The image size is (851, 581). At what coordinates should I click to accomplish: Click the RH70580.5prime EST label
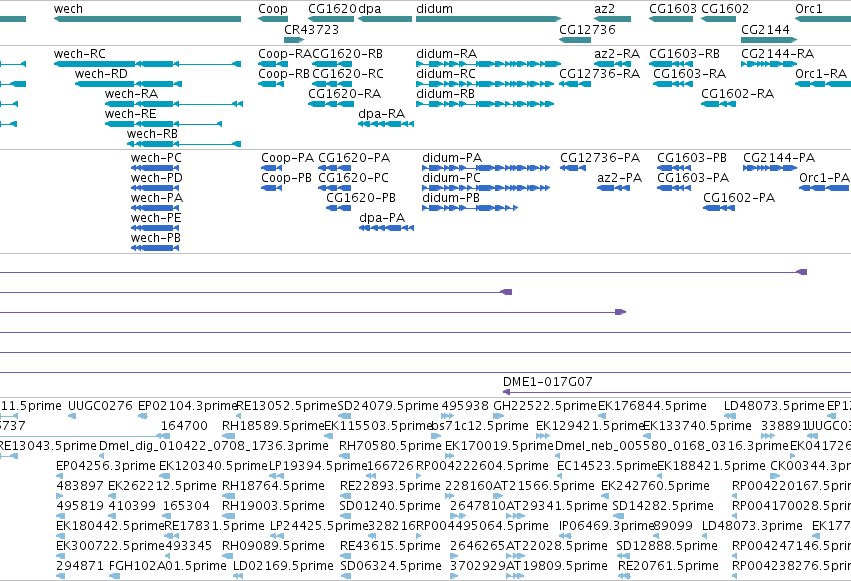pos(390,446)
